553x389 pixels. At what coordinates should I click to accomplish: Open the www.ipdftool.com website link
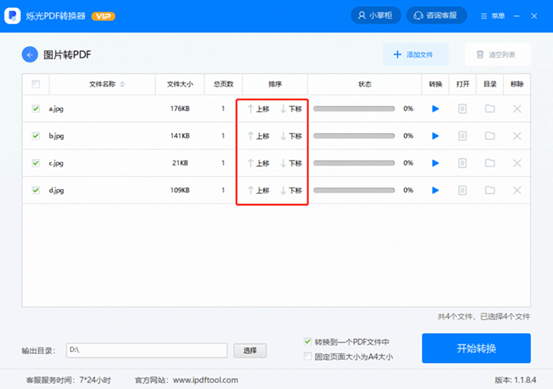coord(205,380)
